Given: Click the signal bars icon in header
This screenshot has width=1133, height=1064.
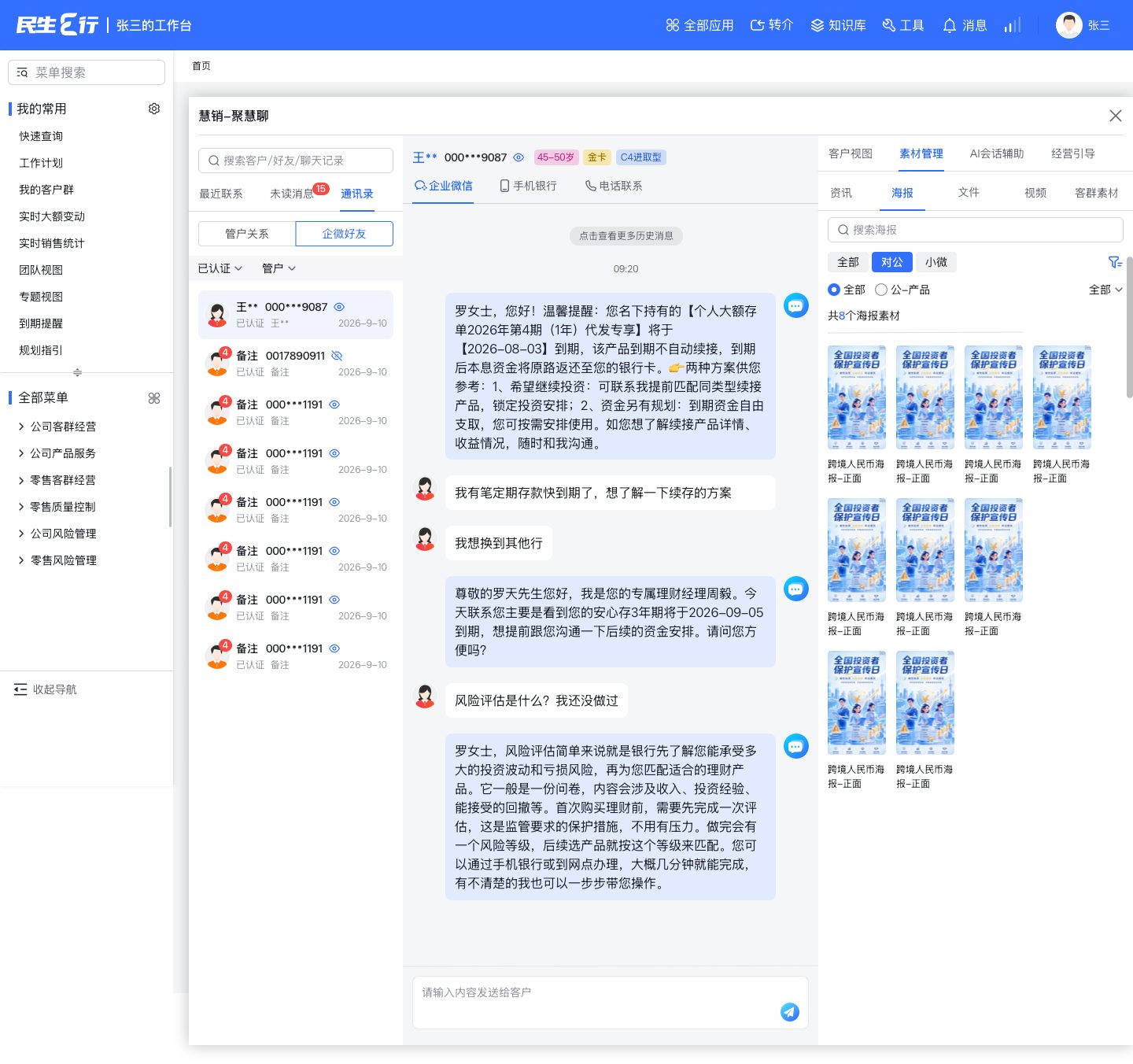Looking at the screenshot, I should coord(1013,25).
